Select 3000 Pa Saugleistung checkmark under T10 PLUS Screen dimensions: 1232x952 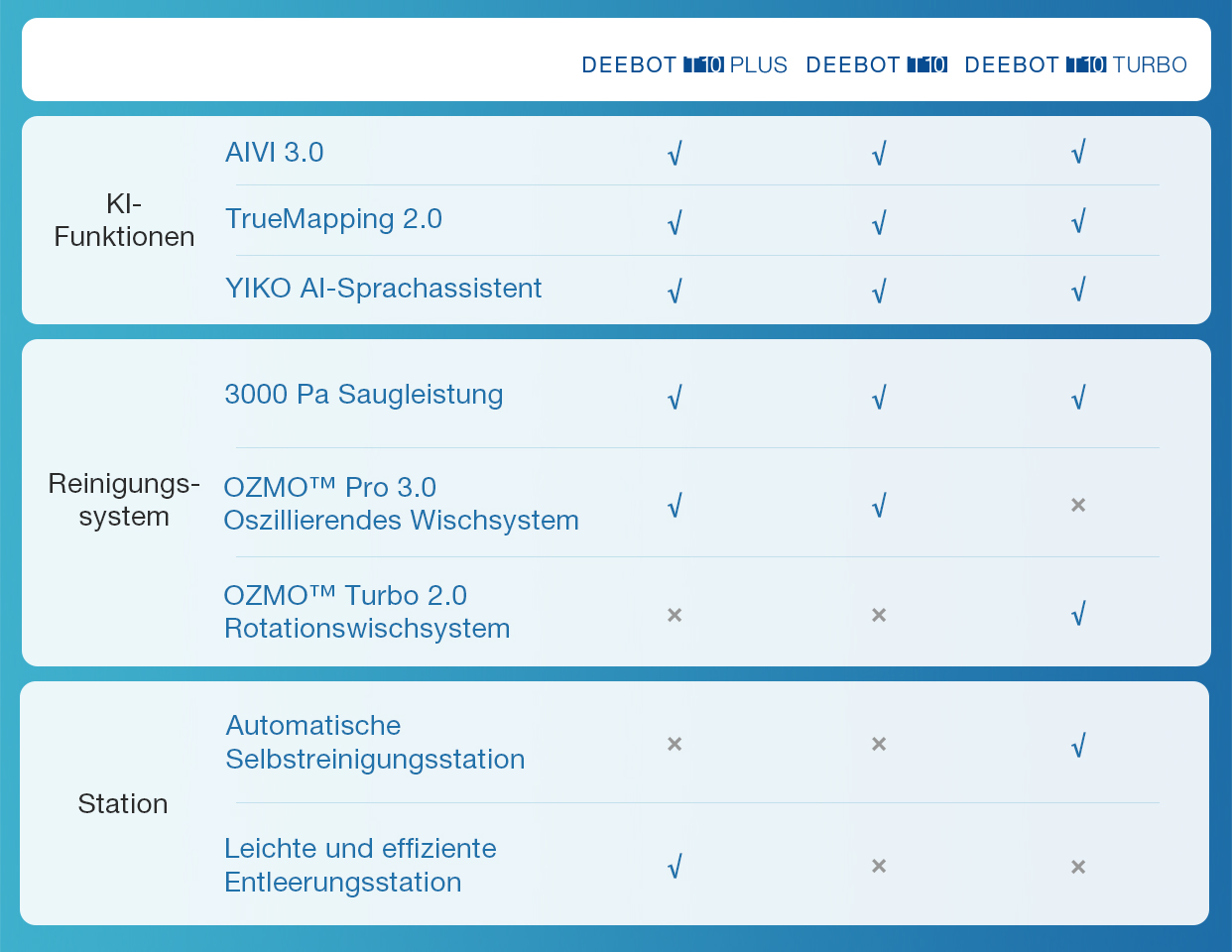(x=675, y=398)
